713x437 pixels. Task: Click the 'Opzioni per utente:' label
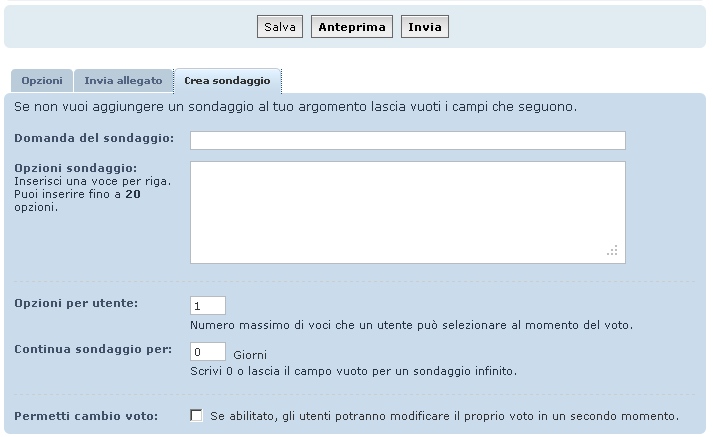tap(76, 302)
